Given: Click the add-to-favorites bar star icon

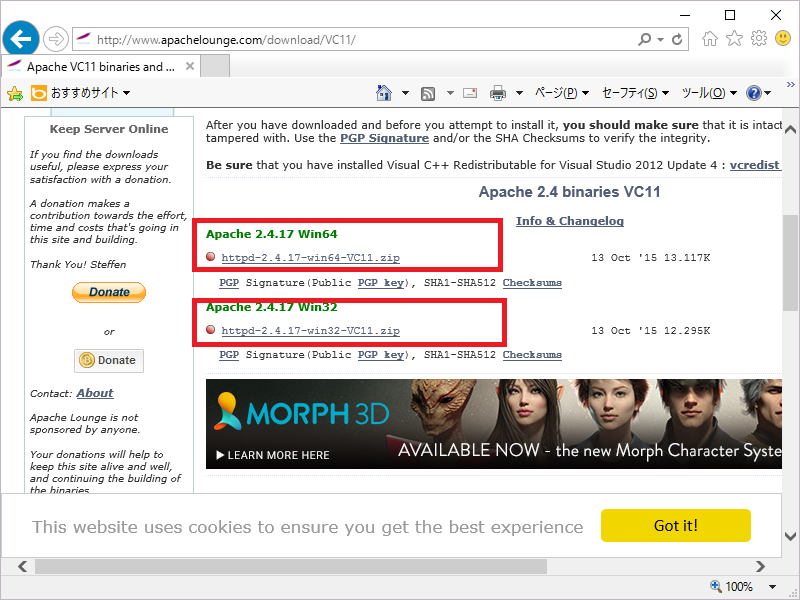Looking at the screenshot, I should pos(15,93).
